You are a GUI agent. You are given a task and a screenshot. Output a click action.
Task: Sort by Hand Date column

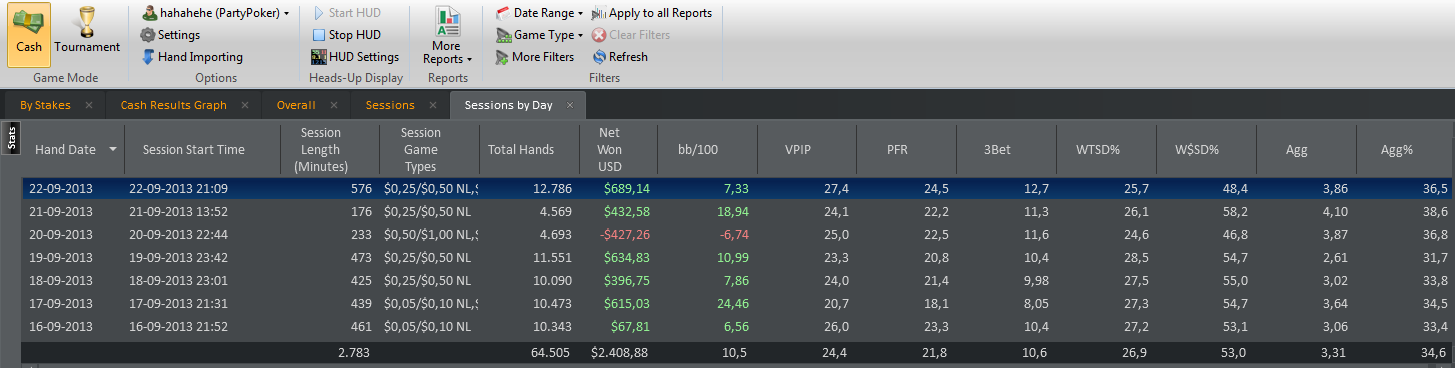pyautogui.click(x=66, y=149)
